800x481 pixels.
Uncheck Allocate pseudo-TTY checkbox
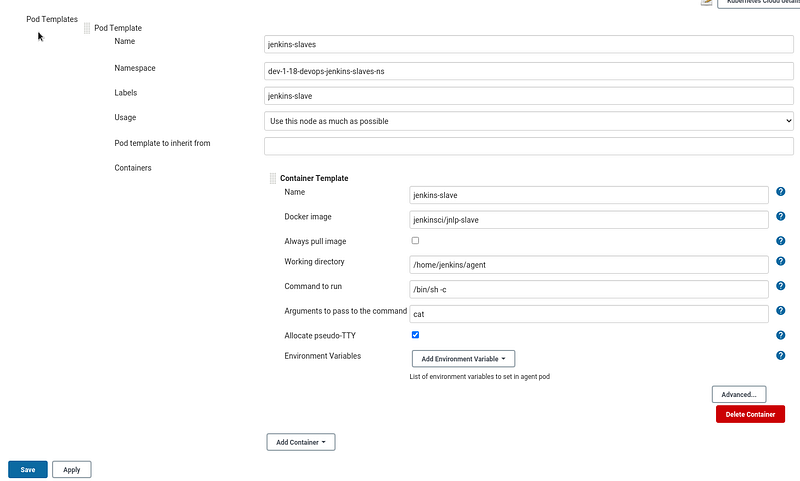coord(415,335)
